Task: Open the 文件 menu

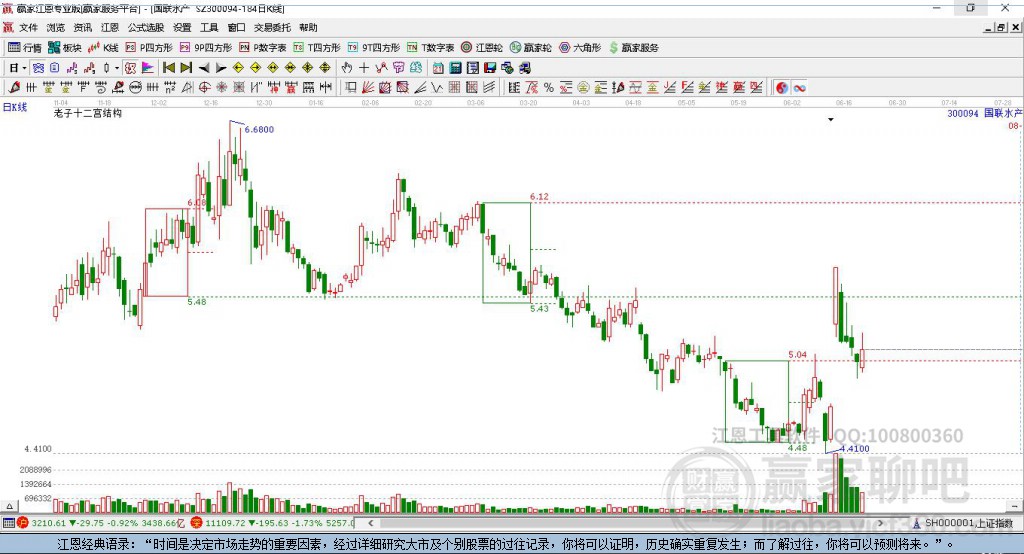Action: 28,27
